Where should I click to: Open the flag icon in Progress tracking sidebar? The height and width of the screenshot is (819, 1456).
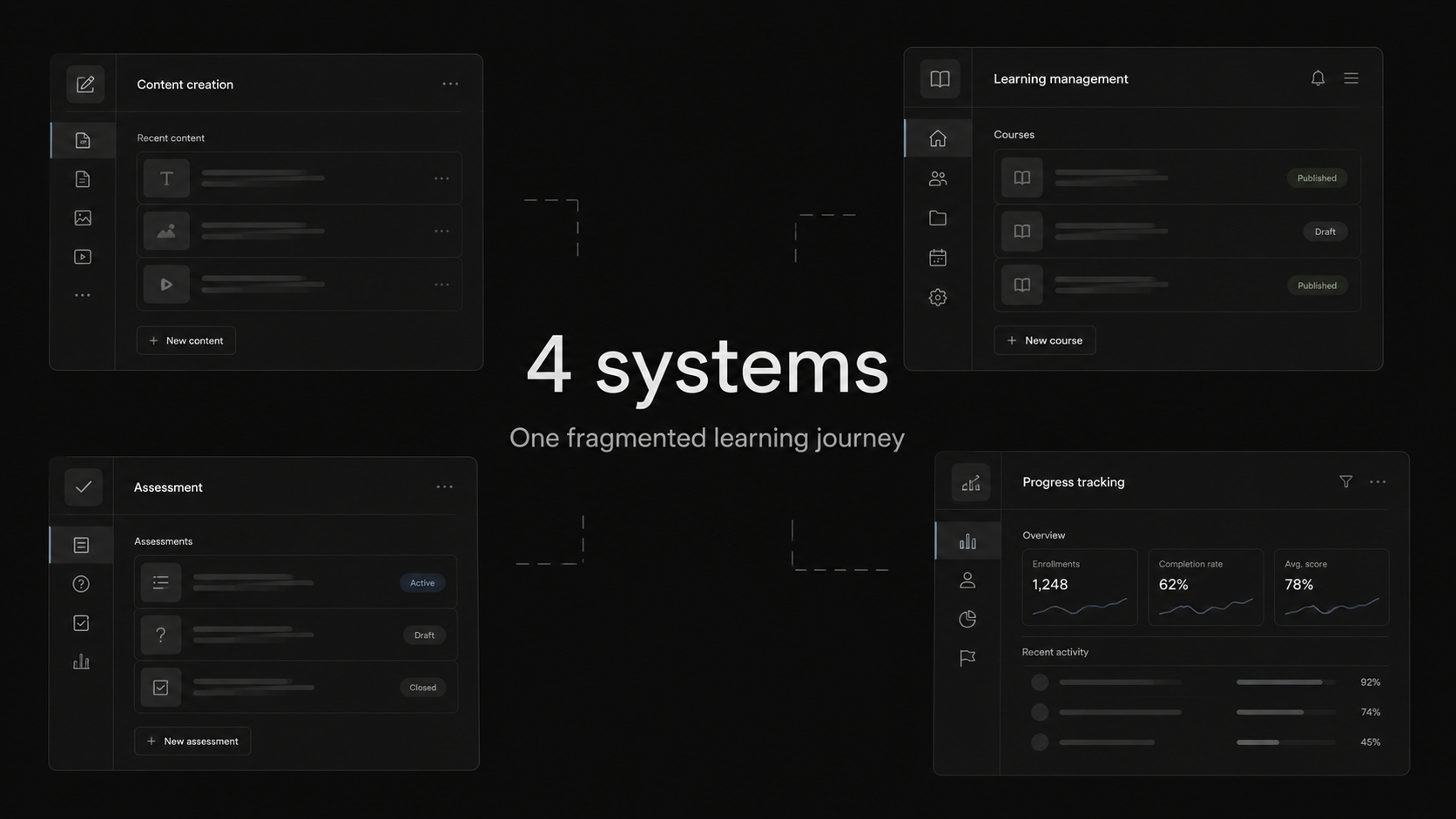967,659
